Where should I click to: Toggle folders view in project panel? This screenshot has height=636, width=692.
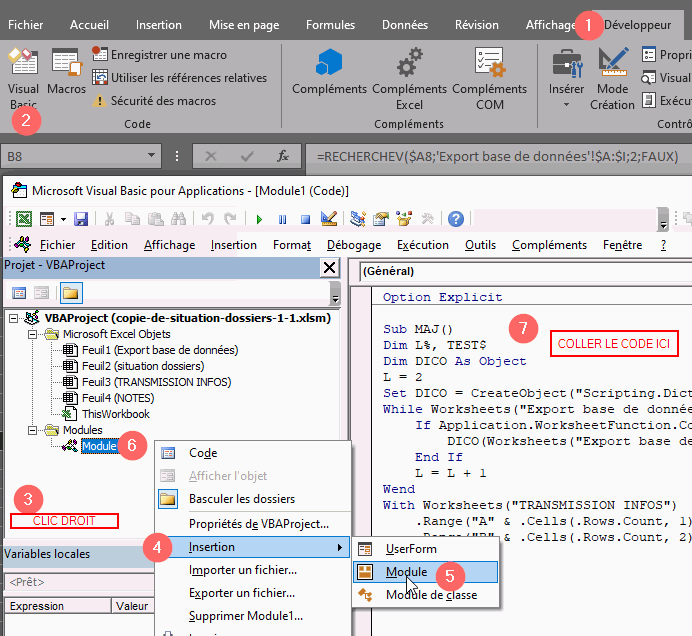pos(70,293)
